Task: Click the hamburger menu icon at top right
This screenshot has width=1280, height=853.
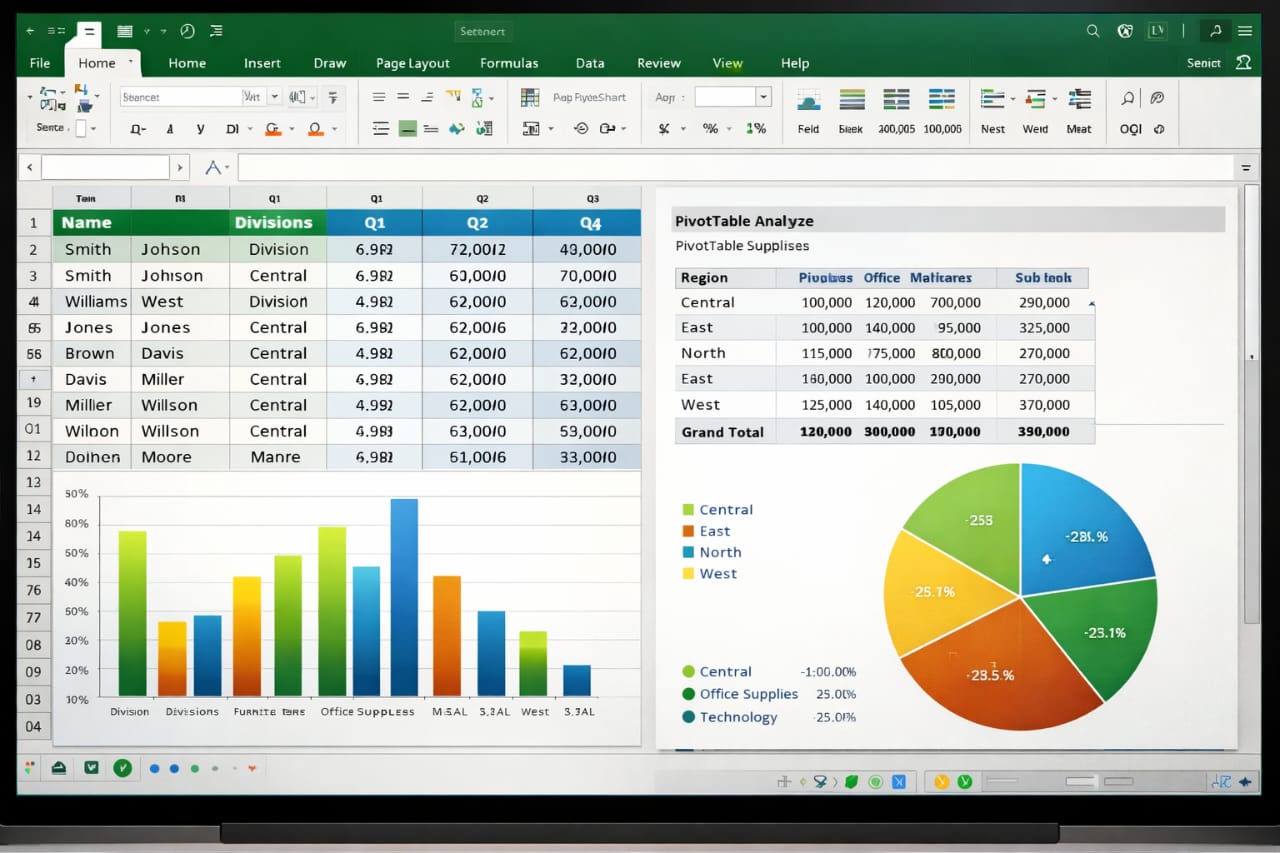Action: pyautogui.click(x=1245, y=31)
